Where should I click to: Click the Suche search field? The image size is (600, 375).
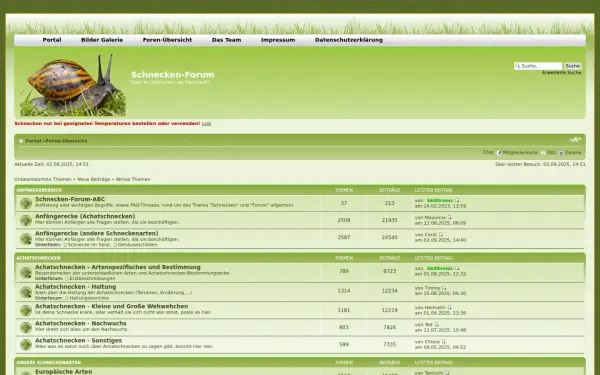(x=539, y=66)
